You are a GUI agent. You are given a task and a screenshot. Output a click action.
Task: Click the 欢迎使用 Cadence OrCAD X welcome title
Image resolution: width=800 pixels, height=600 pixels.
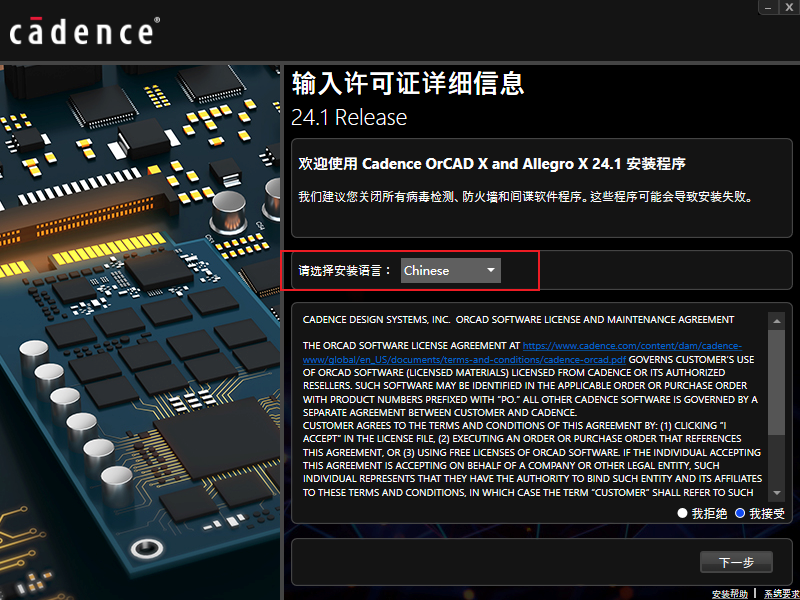(492, 164)
